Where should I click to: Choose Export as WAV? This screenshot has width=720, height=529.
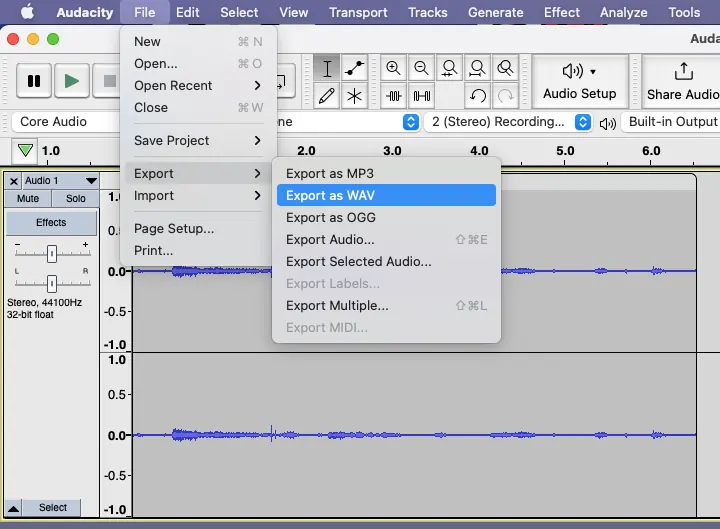tap(386, 196)
